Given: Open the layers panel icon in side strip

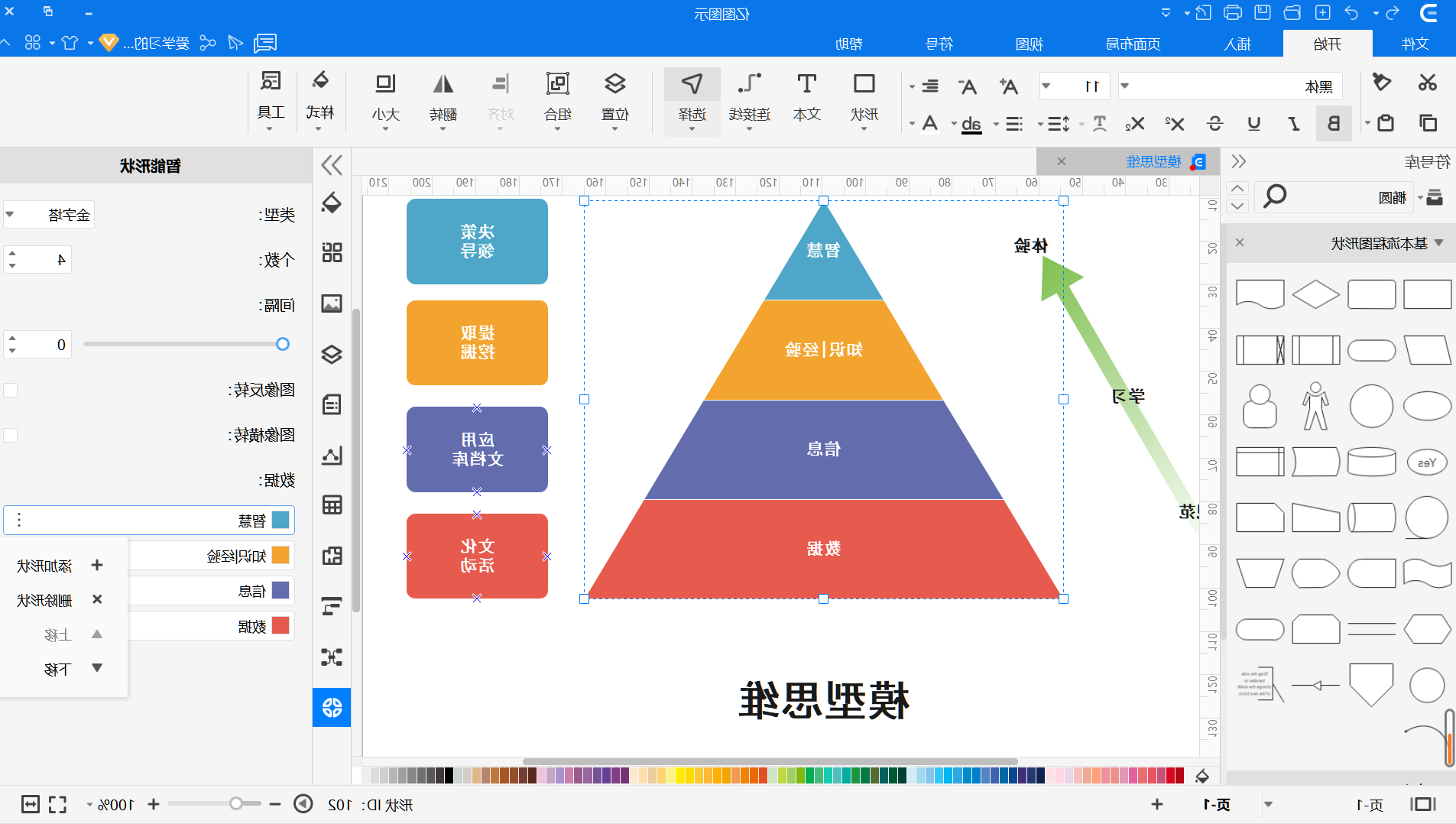Looking at the screenshot, I should click(x=332, y=354).
